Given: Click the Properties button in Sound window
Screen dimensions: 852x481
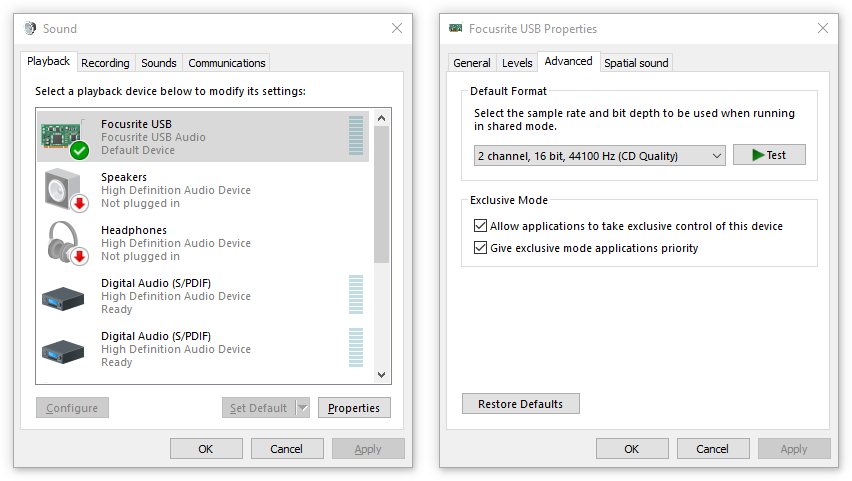Looking at the screenshot, I should 354,408.
